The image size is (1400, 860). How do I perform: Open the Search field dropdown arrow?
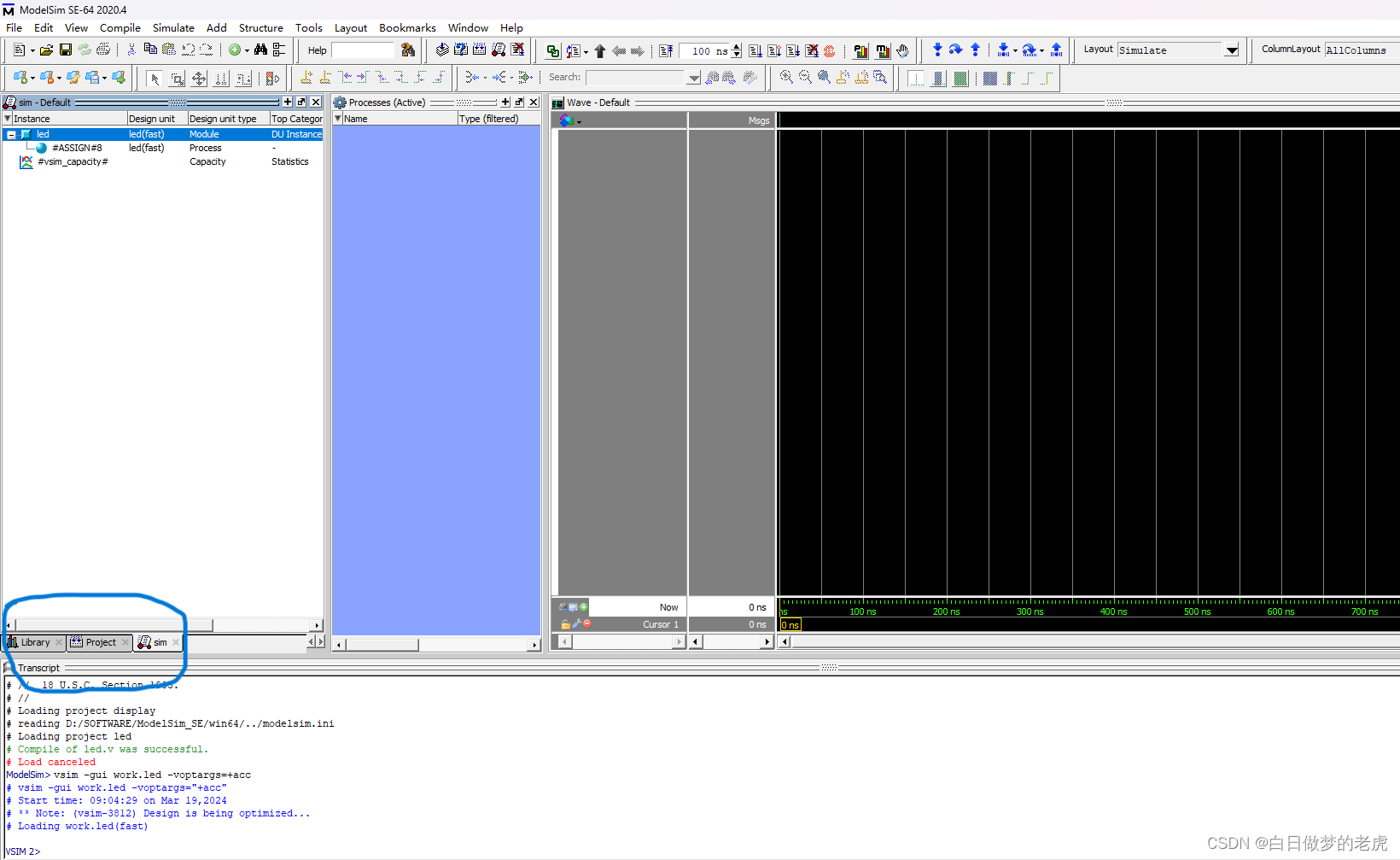coord(694,78)
